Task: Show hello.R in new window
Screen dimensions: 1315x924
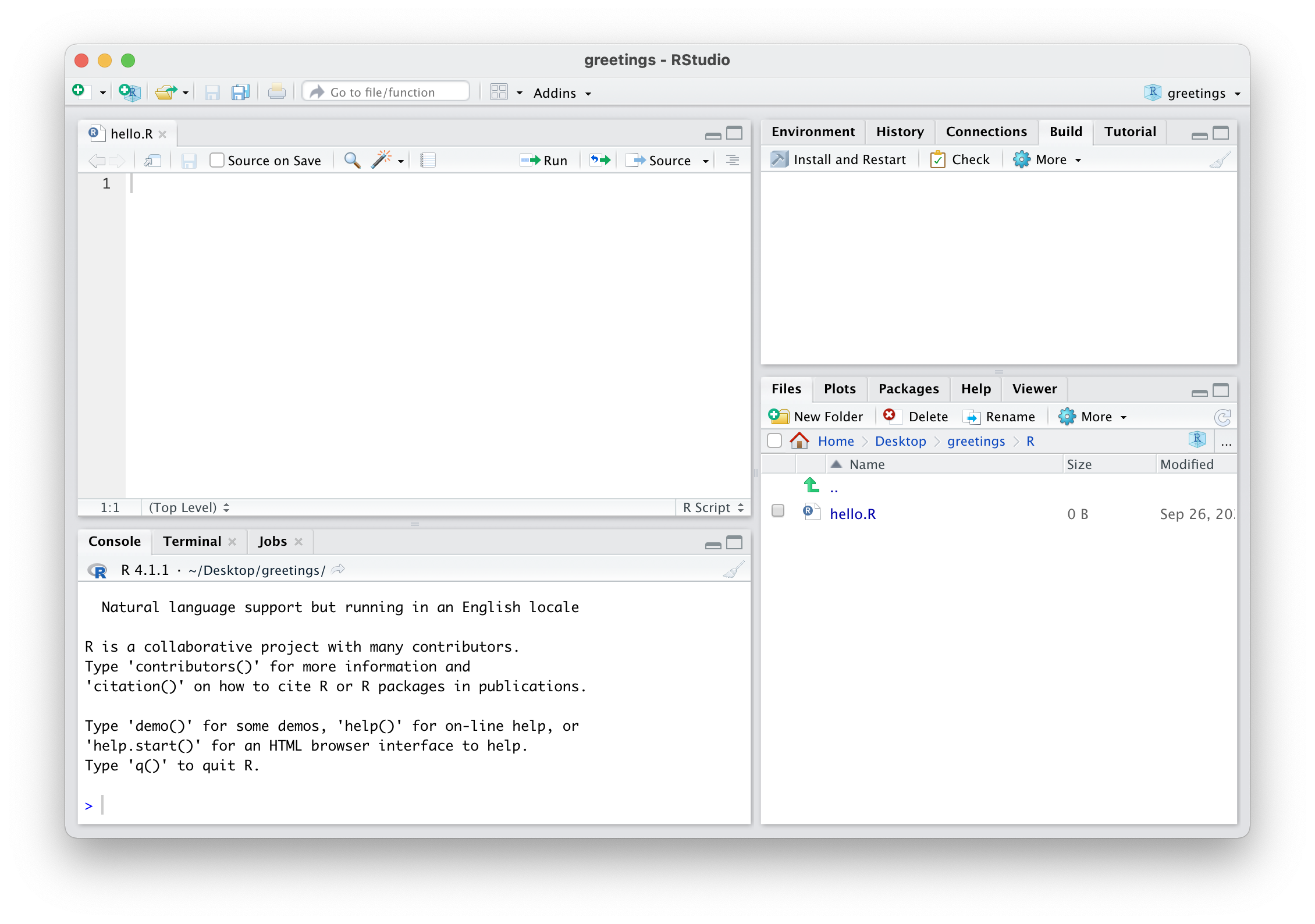Action: [x=152, y=161]
